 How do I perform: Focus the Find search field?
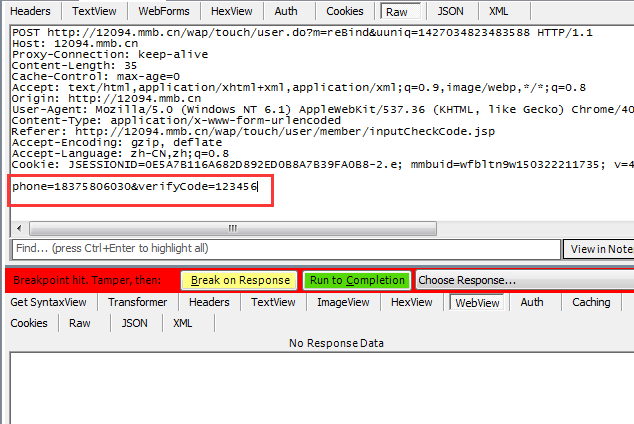(286, 249)
